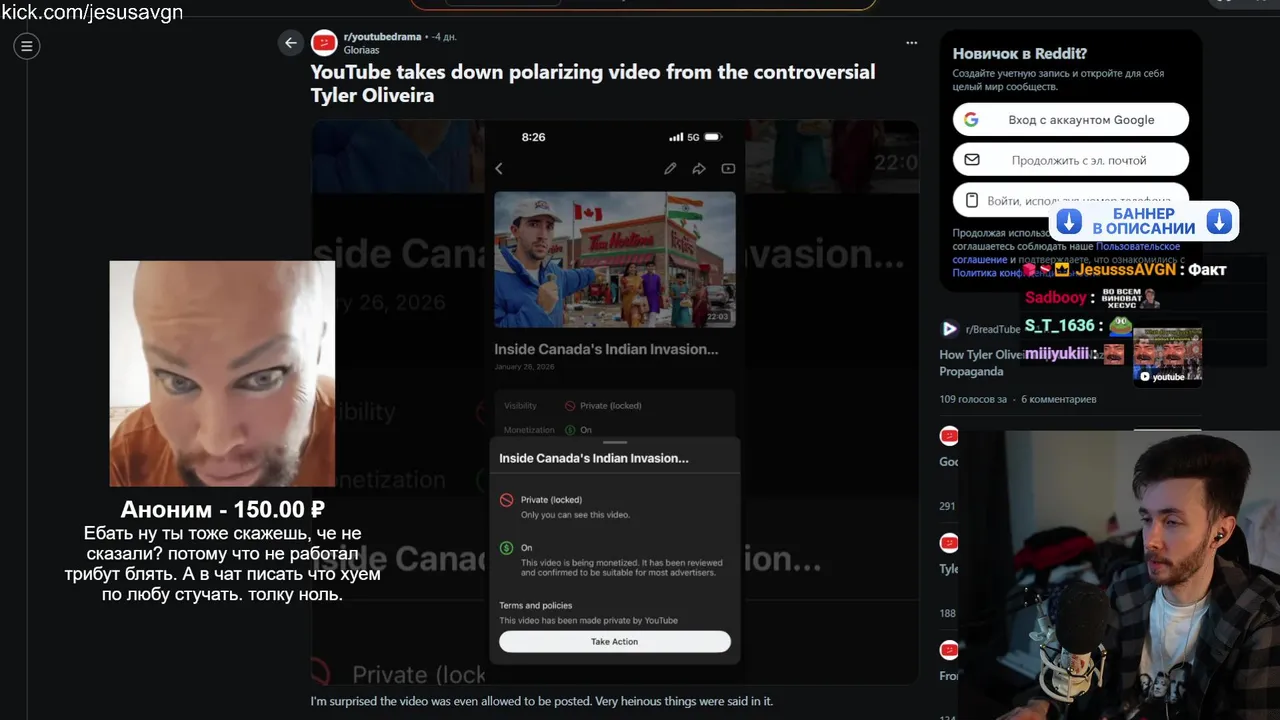Click the 109 голосов vote count
Screen dimensions: 1280x720
[973, 399]
